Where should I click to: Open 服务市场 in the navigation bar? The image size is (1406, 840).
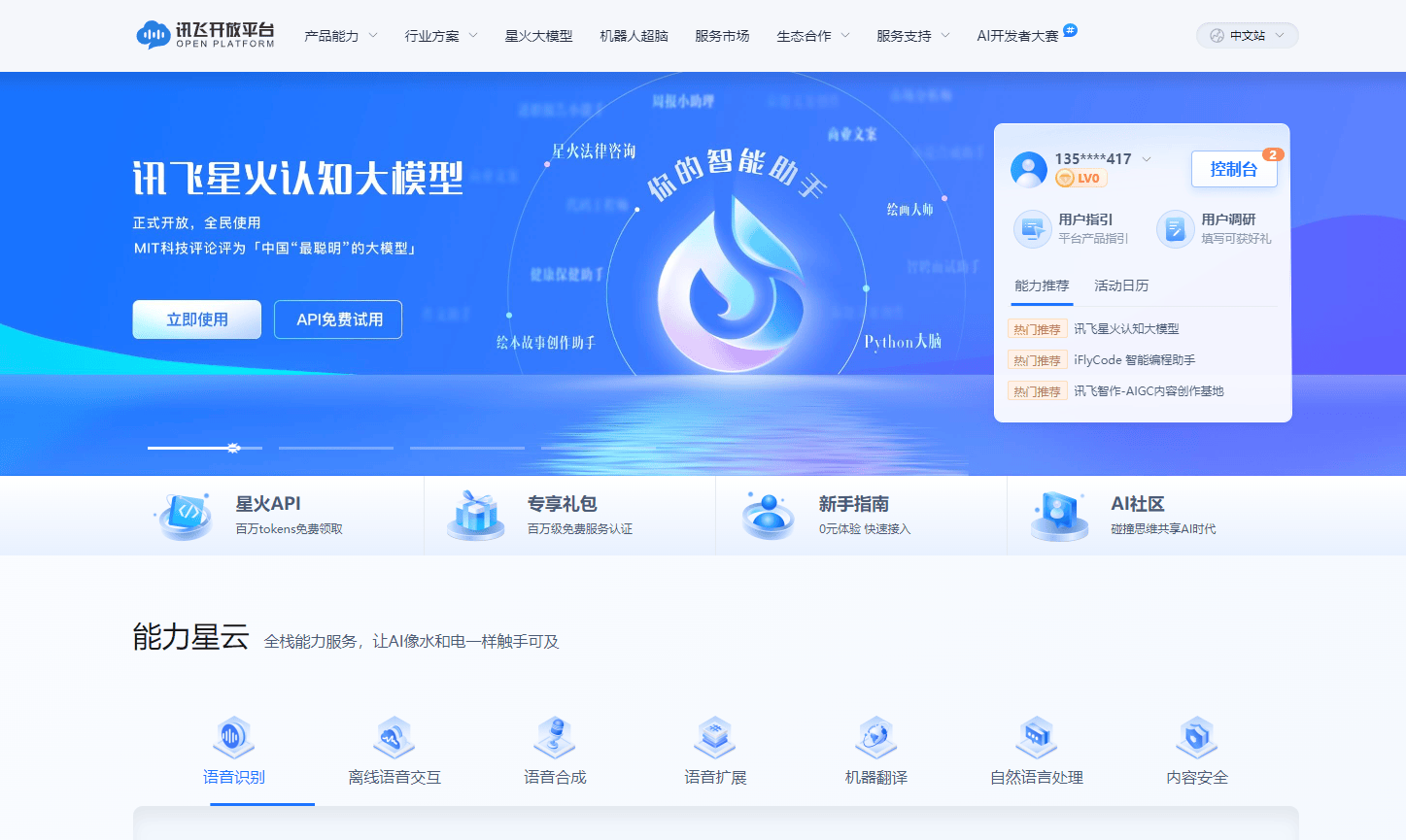coord(722,36)
